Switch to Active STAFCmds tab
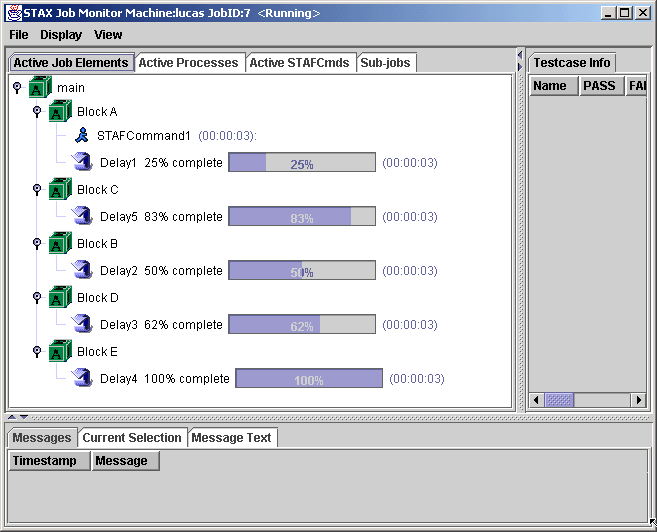 [x=299, y=62]
